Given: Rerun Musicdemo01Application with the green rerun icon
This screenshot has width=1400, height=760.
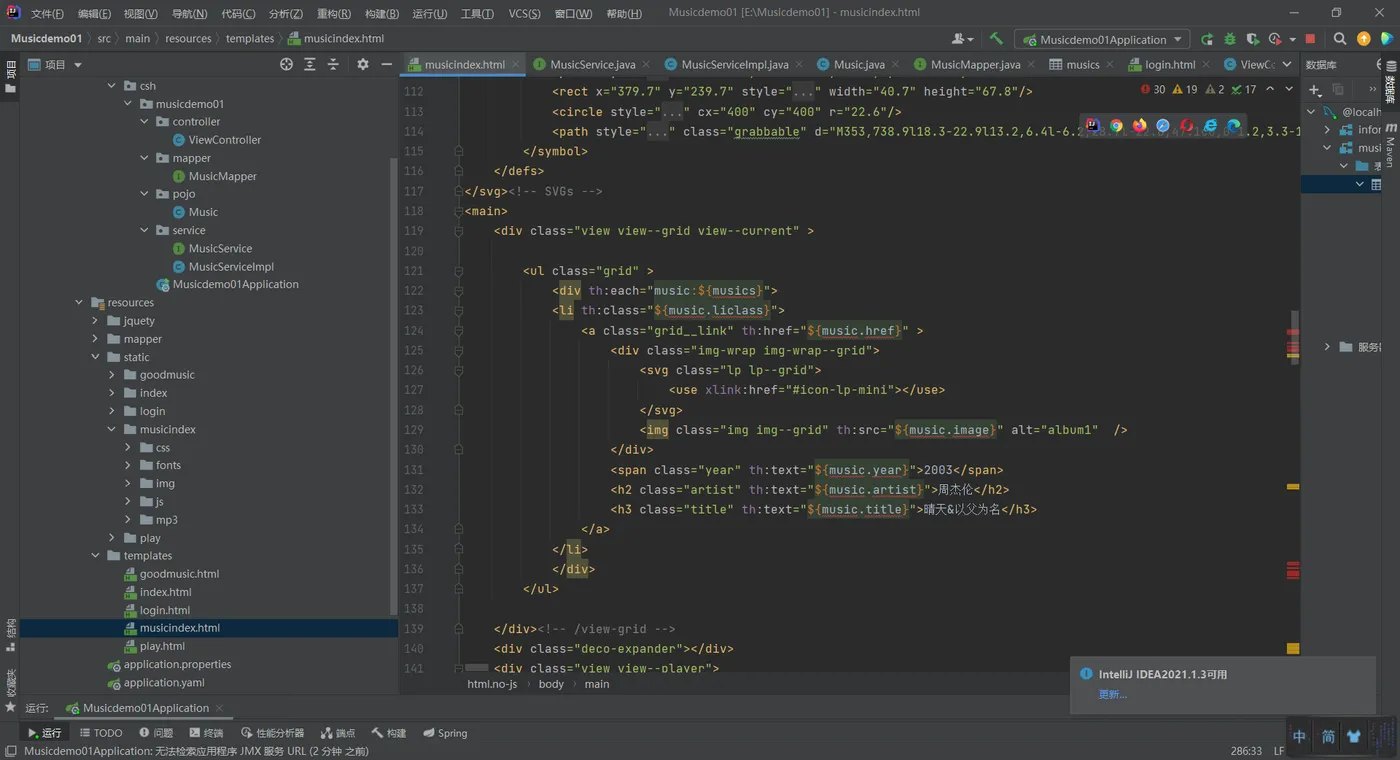Looking at the screenshot, I should pyautogui.click(x=1207, y=39).
